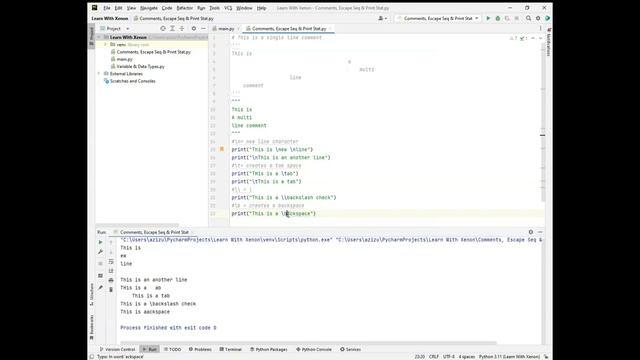640x360 pixels.
Task: Open File menu
Action: [107, 8]
